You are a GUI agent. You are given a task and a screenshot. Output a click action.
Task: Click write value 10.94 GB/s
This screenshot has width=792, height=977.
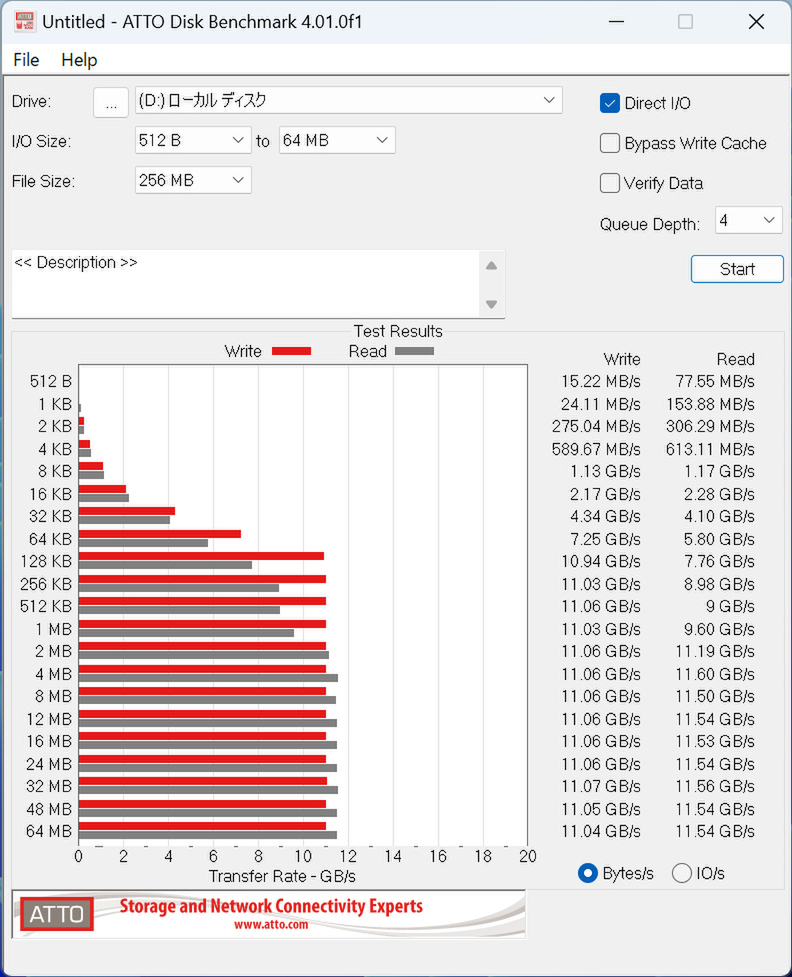coord(601,561)
